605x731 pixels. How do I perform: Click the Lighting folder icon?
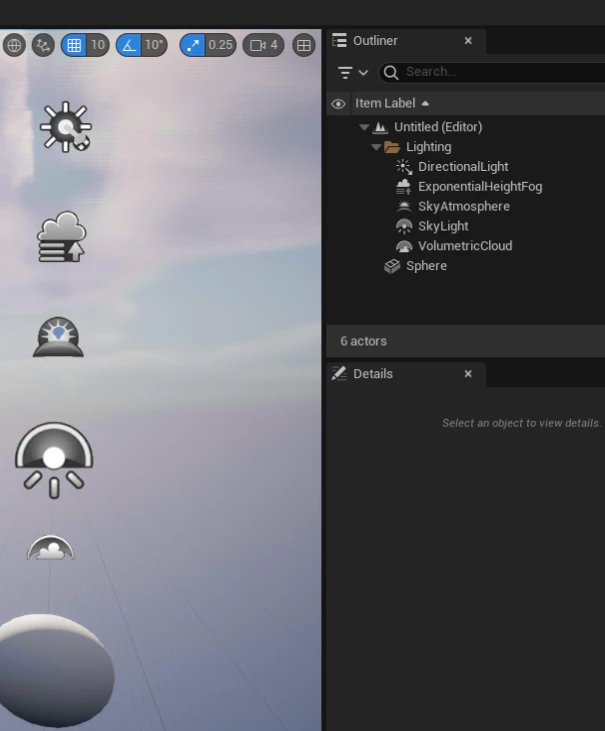[x=392, y=147]
